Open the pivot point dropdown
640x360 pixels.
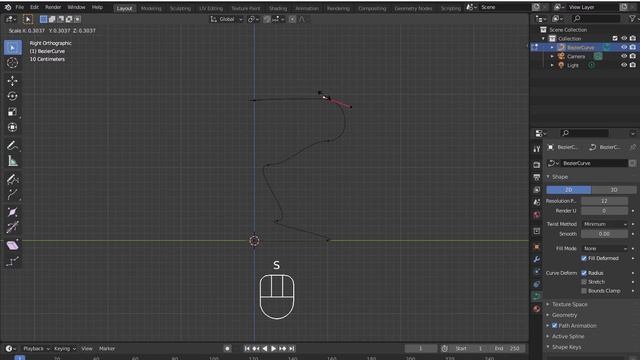coord(253,19)
